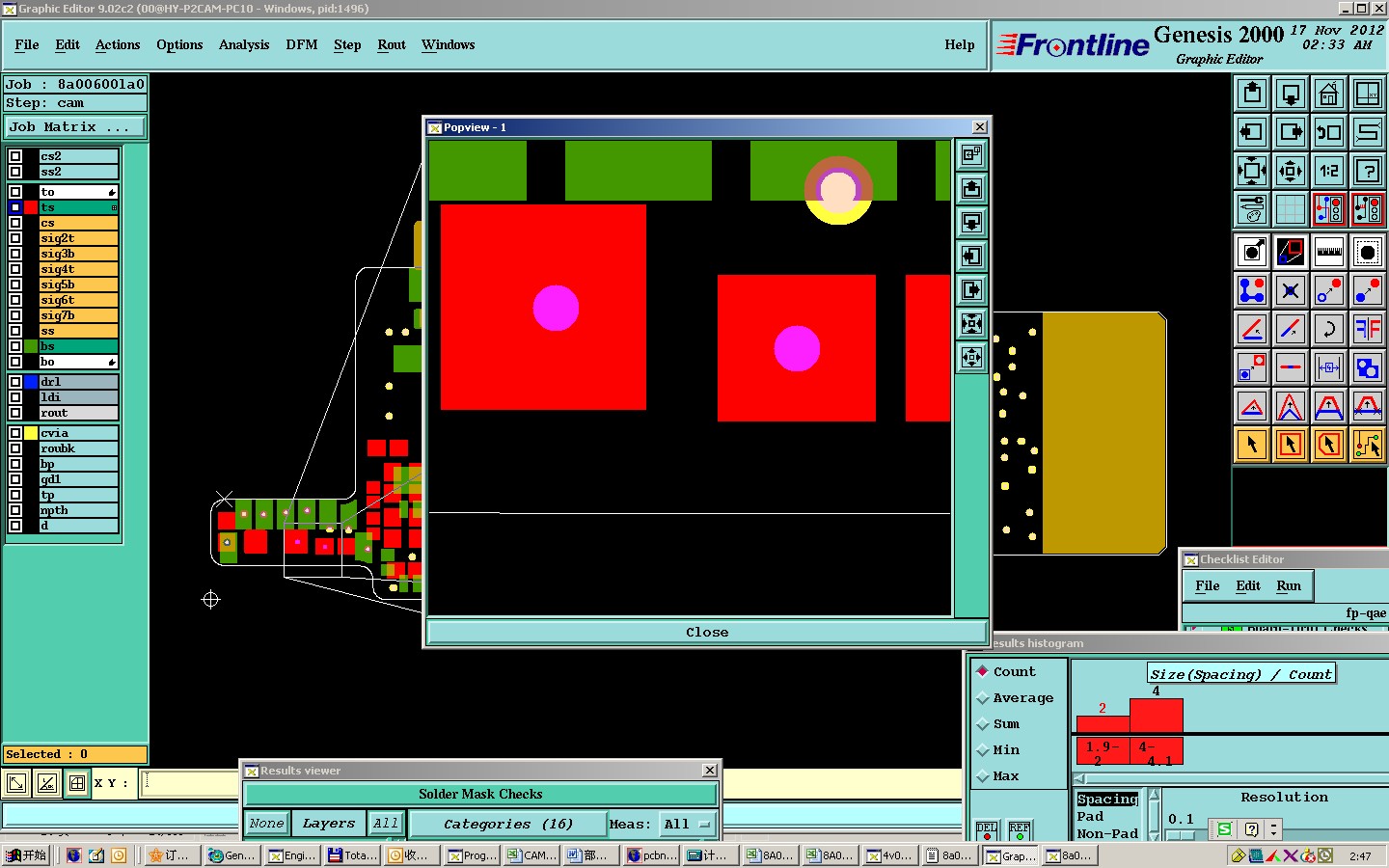The image size is (1389, 868).
Task: Toggle visibility checkbox for layer sig2t
Action: 15,238
